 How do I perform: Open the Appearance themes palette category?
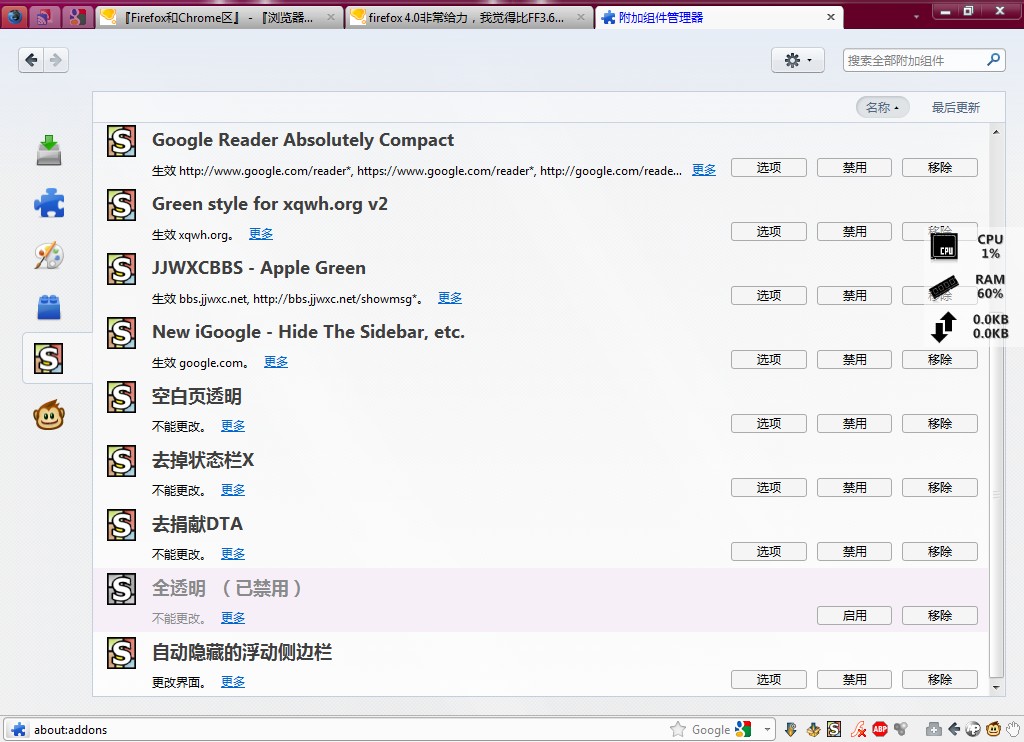click(49, 255)
